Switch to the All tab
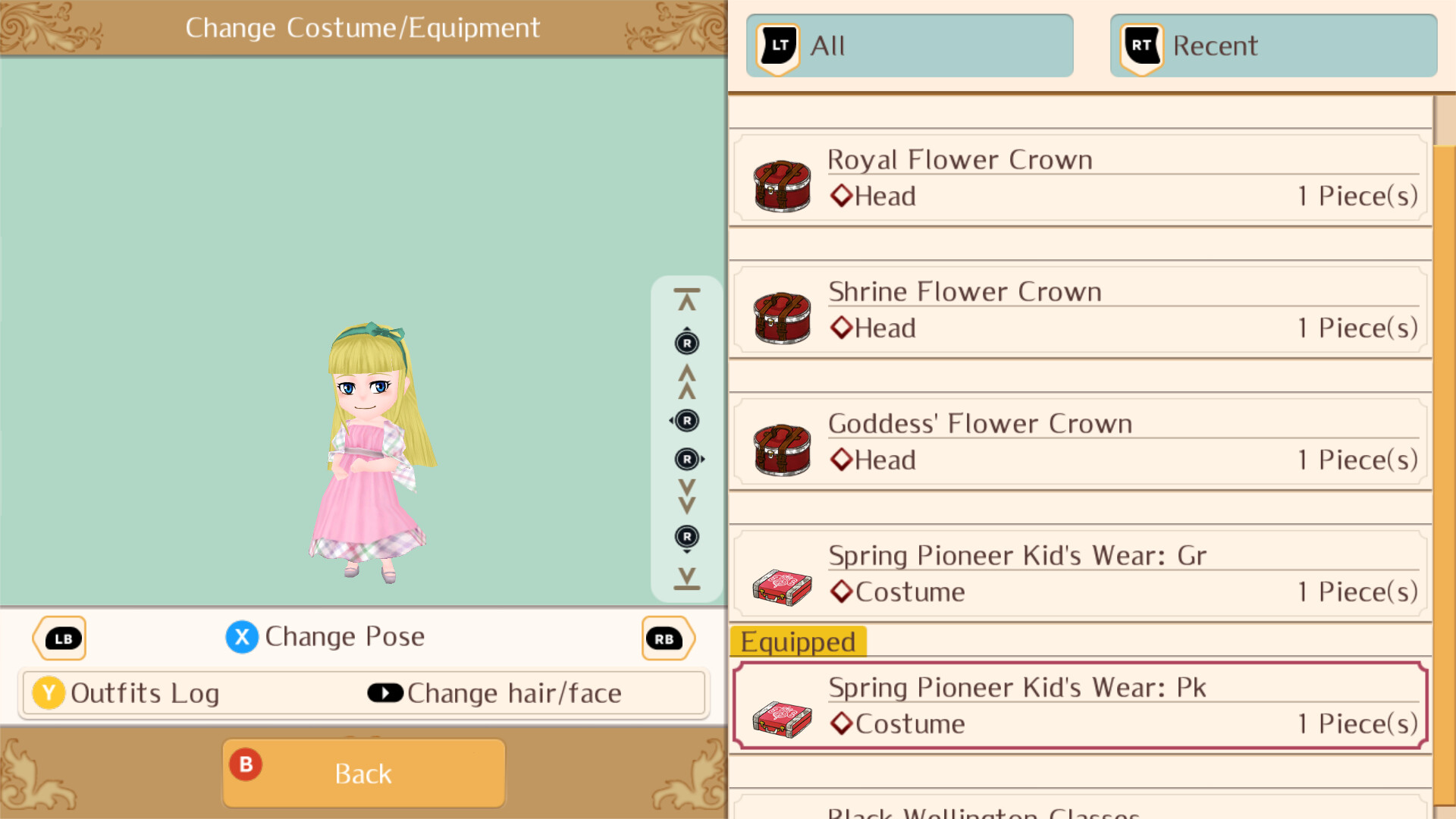The width and height of the screenshot is (1456, 819). pos(910,45)
